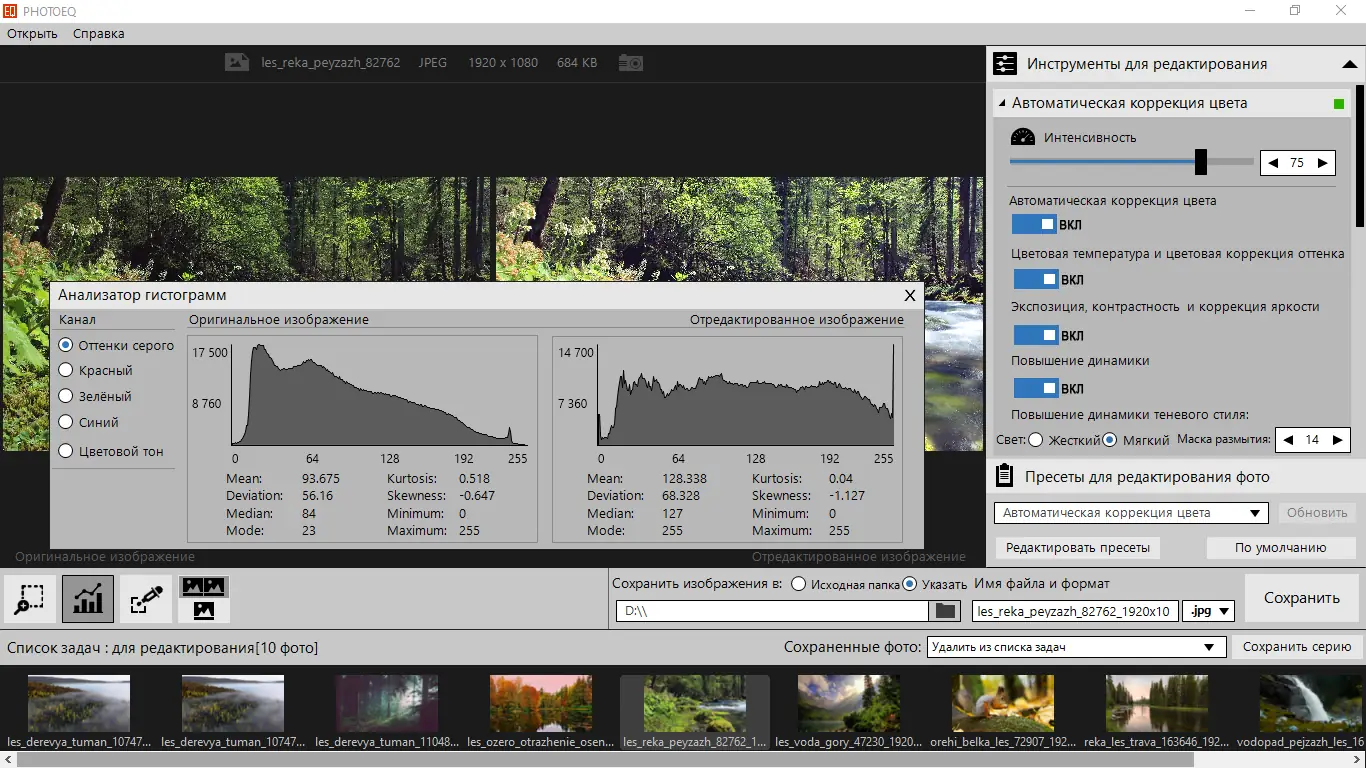Collapse the Автоматическая коррекция цвета section
The height and width of the screenshot is (768, 1366).
(1003, 103)
